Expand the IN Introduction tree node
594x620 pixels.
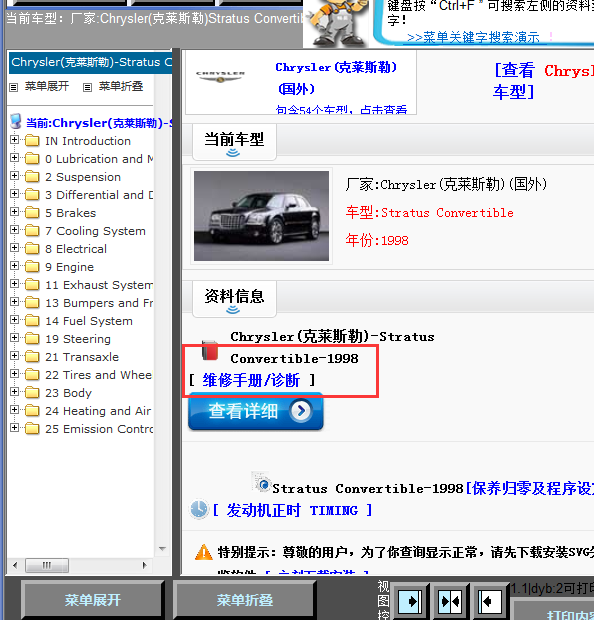(14, 140)
